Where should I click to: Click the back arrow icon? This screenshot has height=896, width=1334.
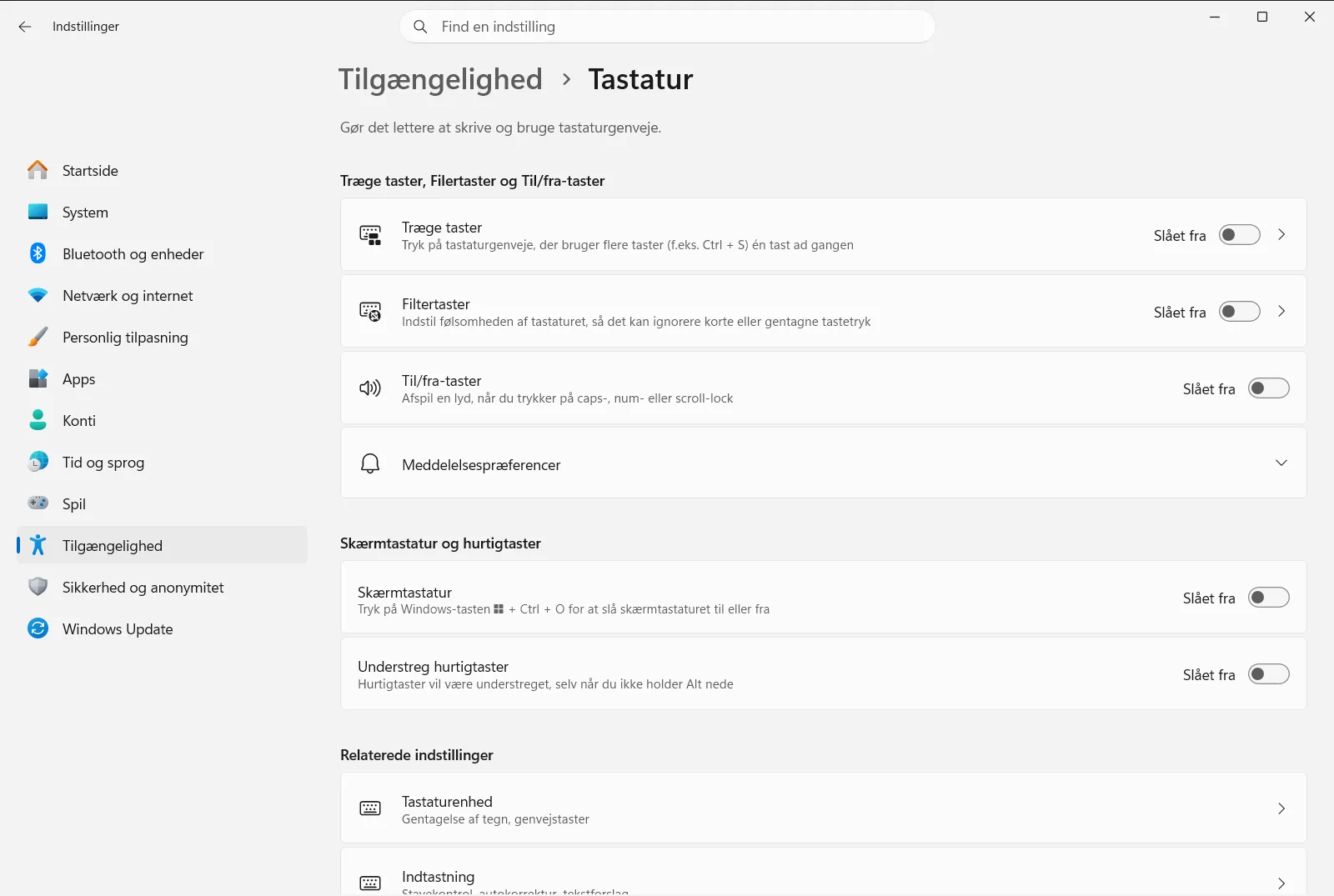coord(25,27)
